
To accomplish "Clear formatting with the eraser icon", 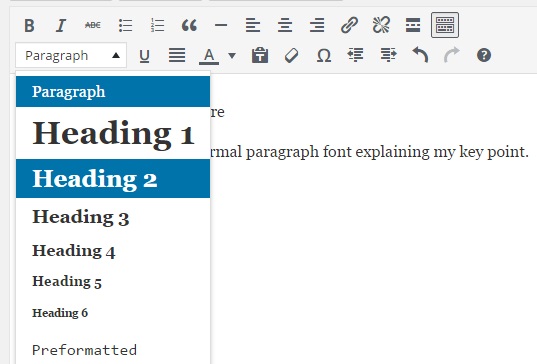I will (291, 55).
